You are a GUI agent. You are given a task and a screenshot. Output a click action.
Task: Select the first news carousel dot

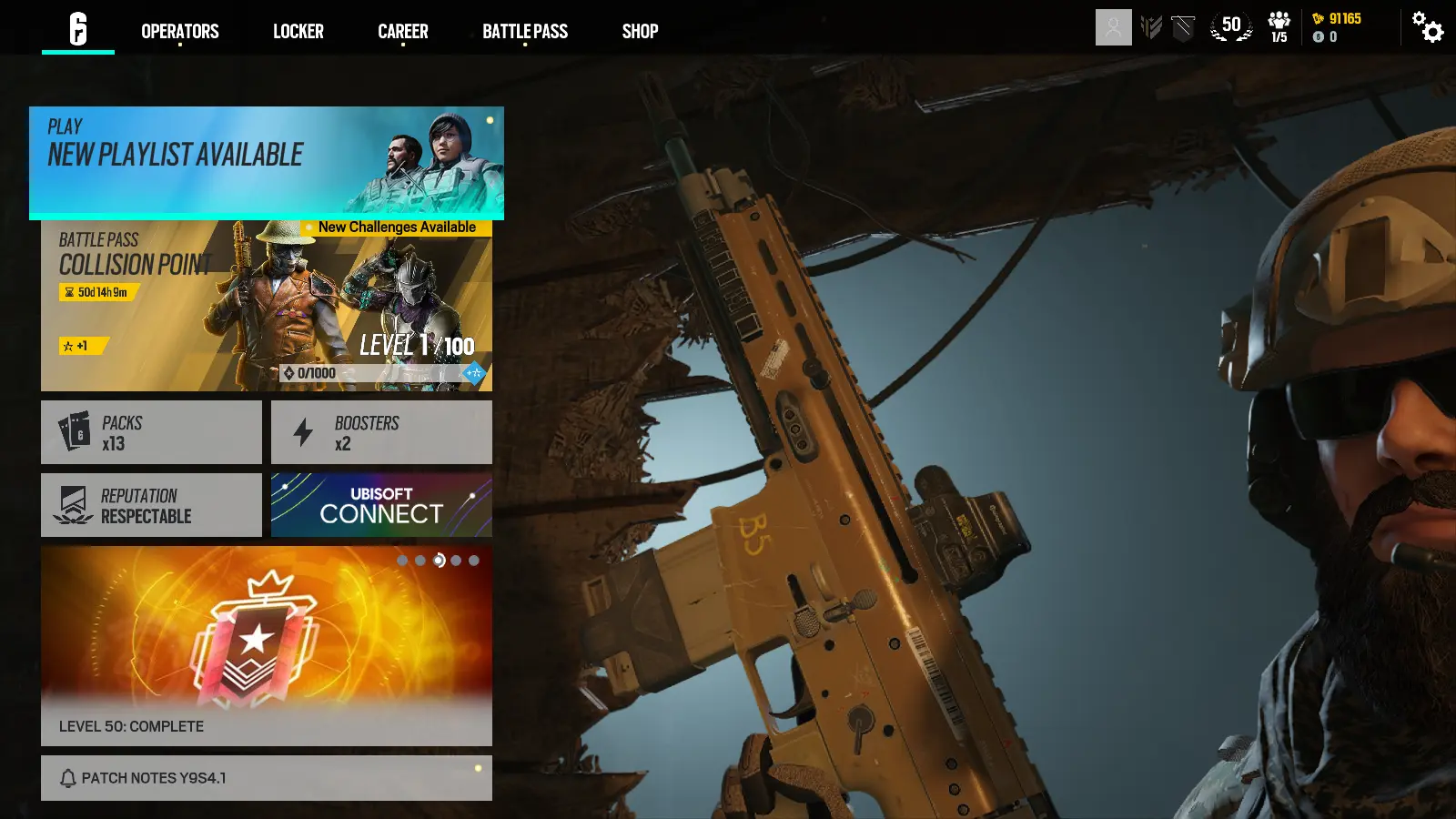point(403,561)
